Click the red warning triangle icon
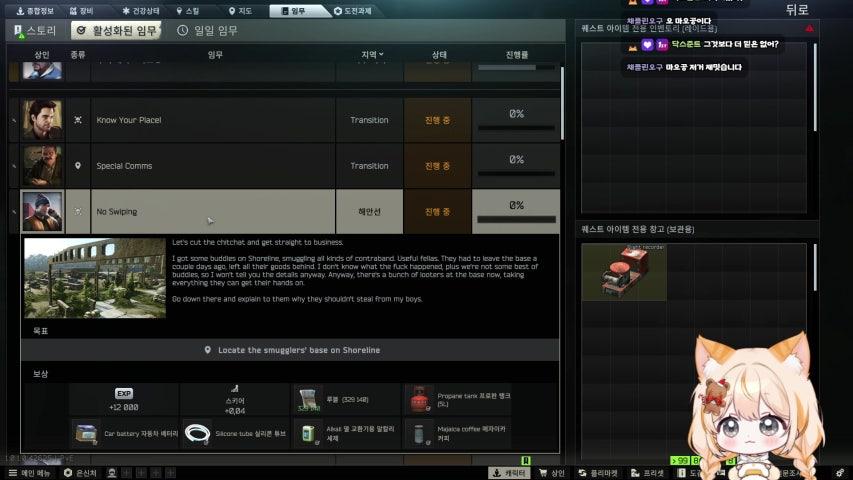 point(809,28)
